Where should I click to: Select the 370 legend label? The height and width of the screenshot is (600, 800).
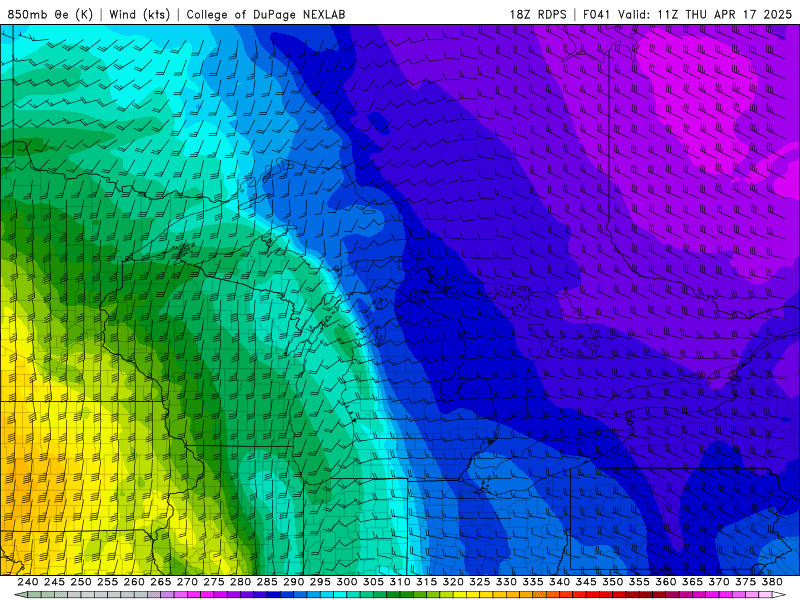click(719, 582)
